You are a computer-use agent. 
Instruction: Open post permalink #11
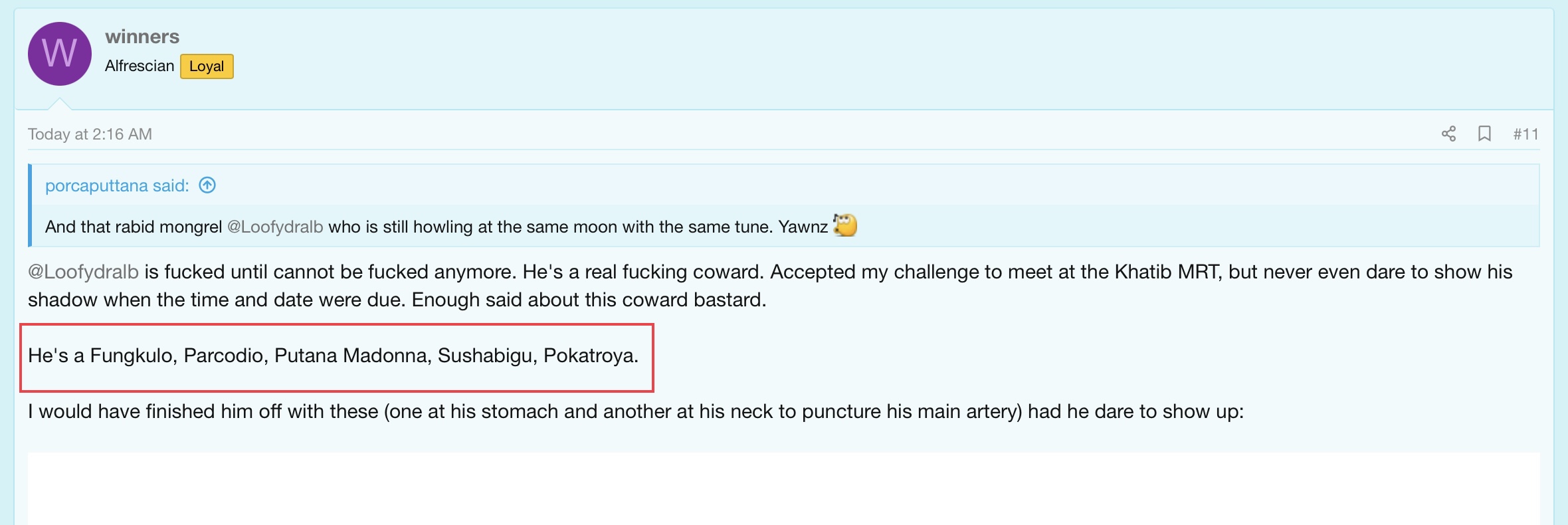point(1525,134)
